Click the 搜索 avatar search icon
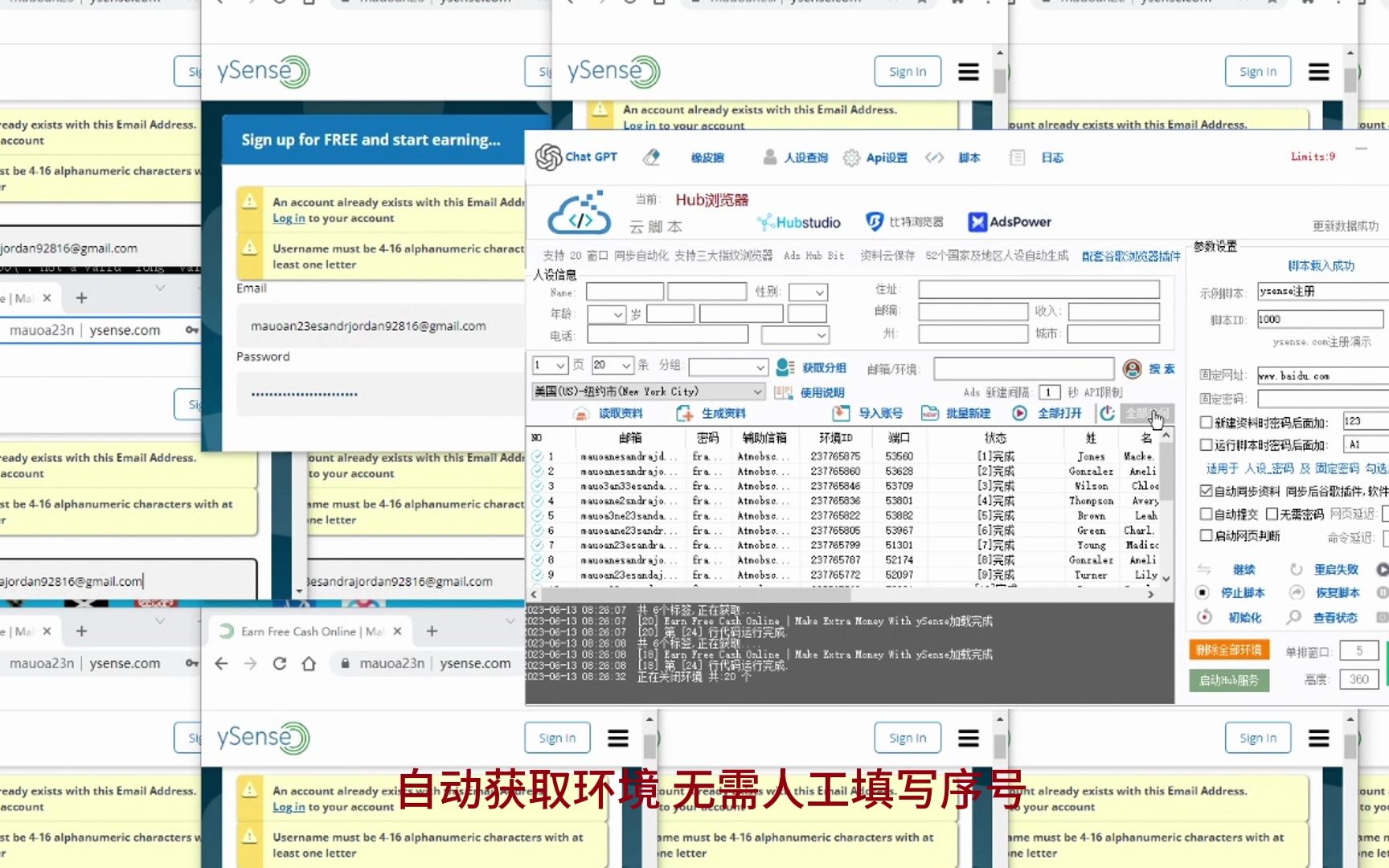This screenshot has width=1389, height=868. coord(1133,369)
